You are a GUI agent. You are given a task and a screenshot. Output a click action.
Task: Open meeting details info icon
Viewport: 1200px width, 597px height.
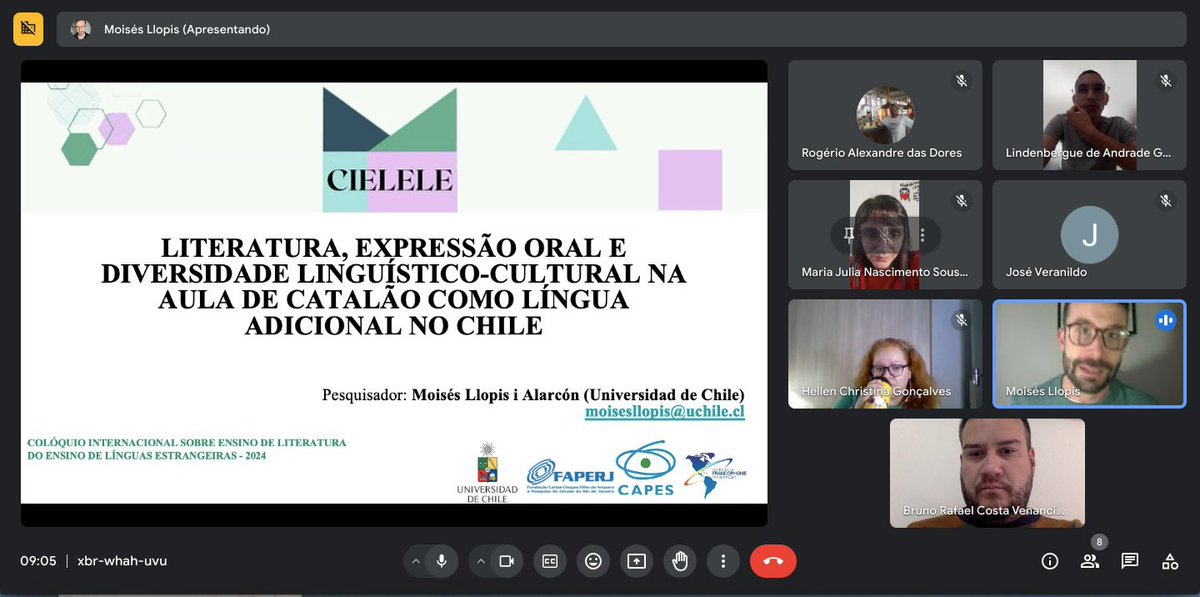tap(1049, 561)
